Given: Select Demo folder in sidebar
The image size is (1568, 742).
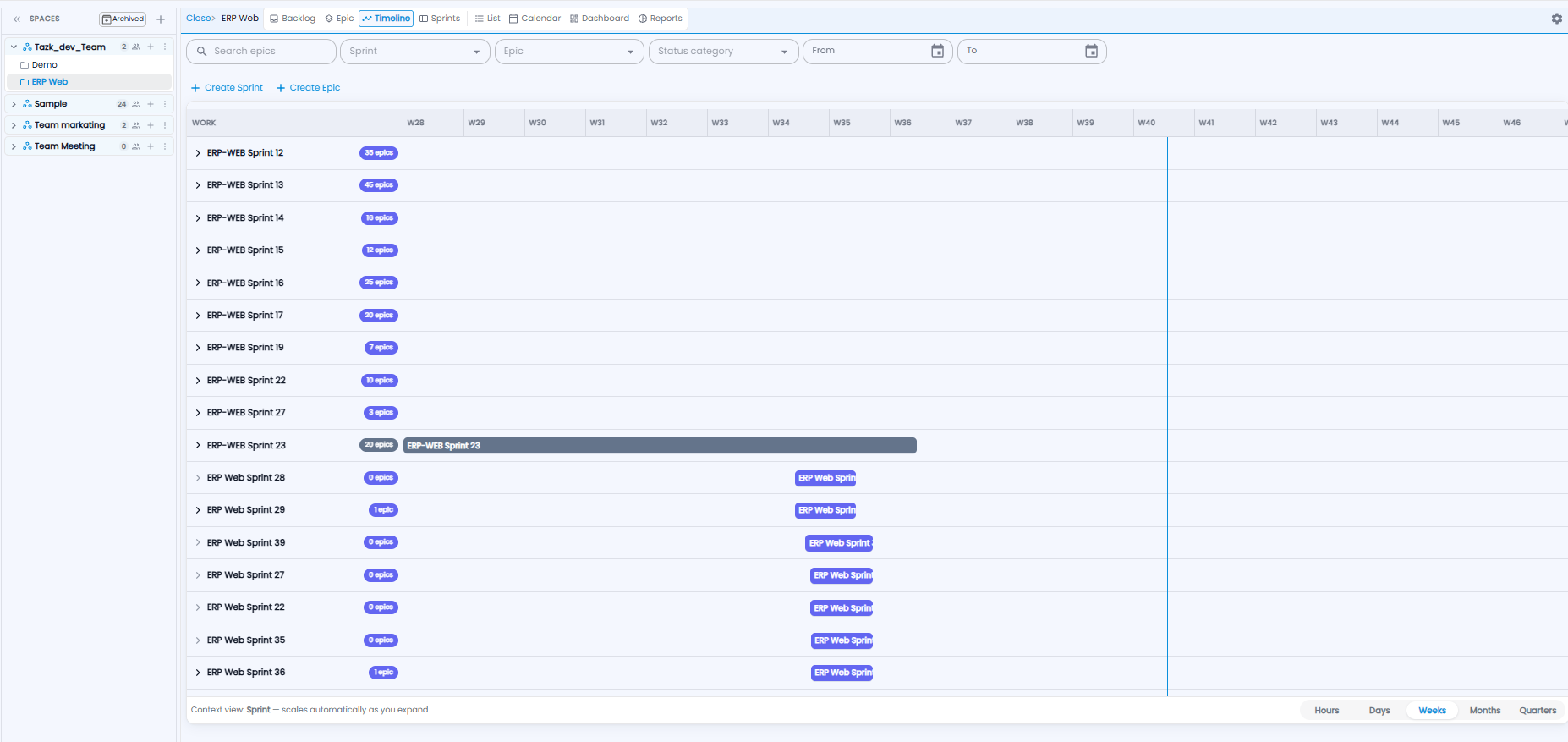Looking at the screenshot, I should click(90, 64).
